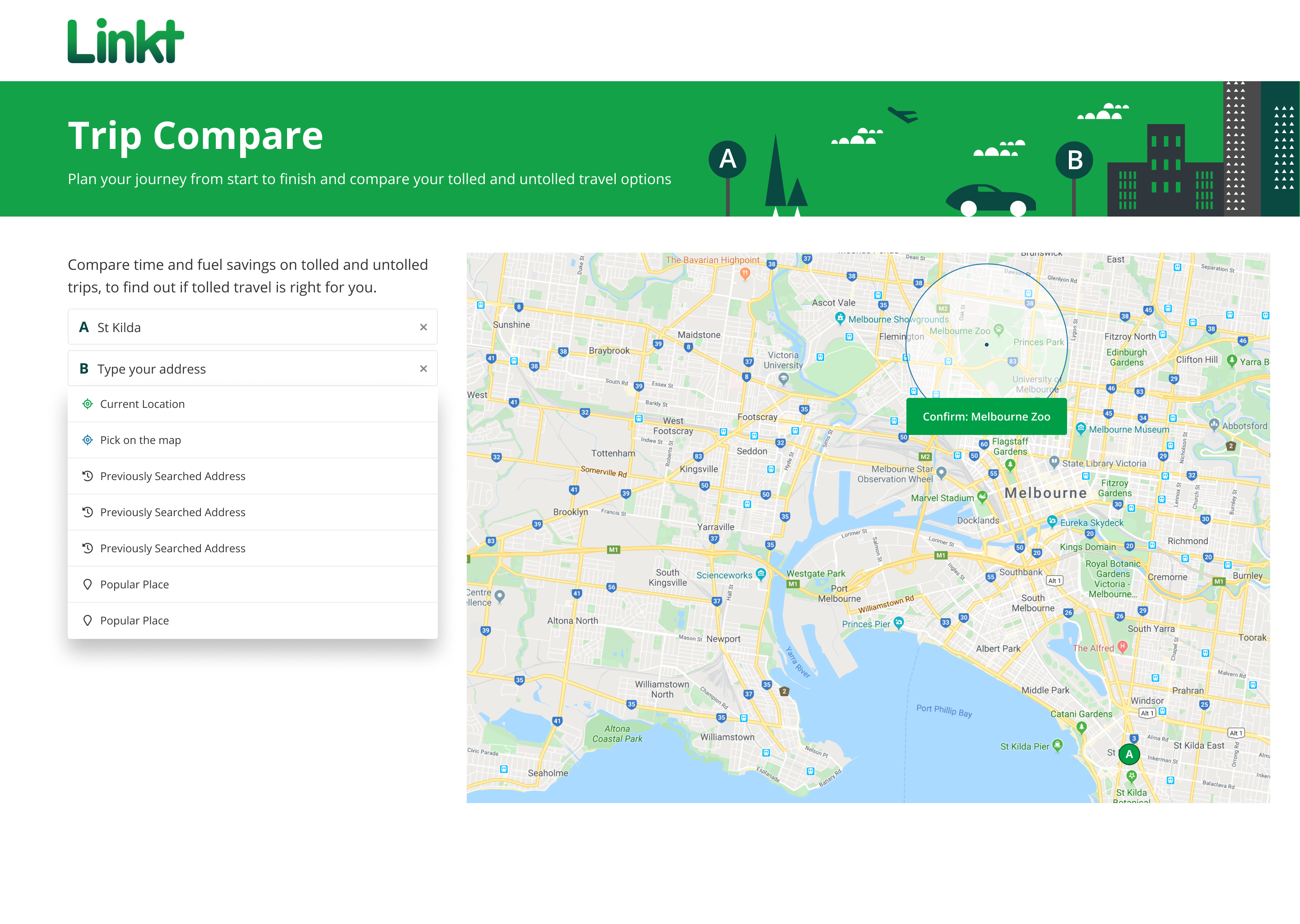Select Pick on the map option

point(252,440)
